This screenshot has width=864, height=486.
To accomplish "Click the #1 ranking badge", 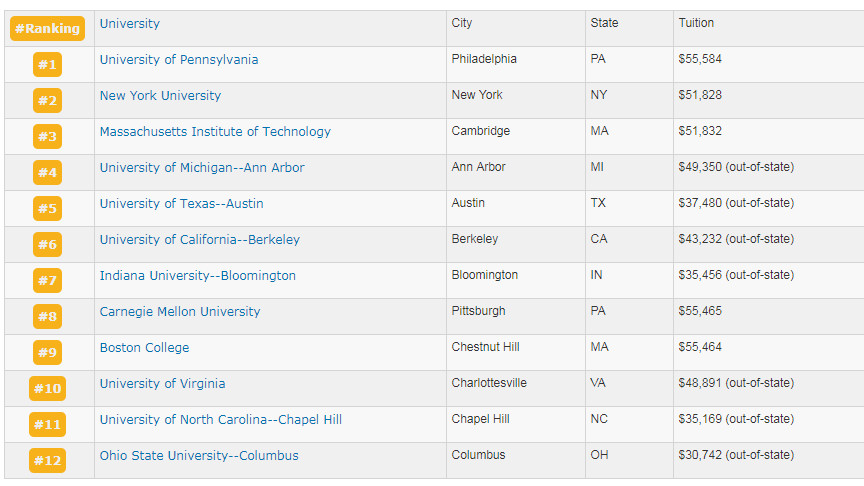I will click(47, 65).
